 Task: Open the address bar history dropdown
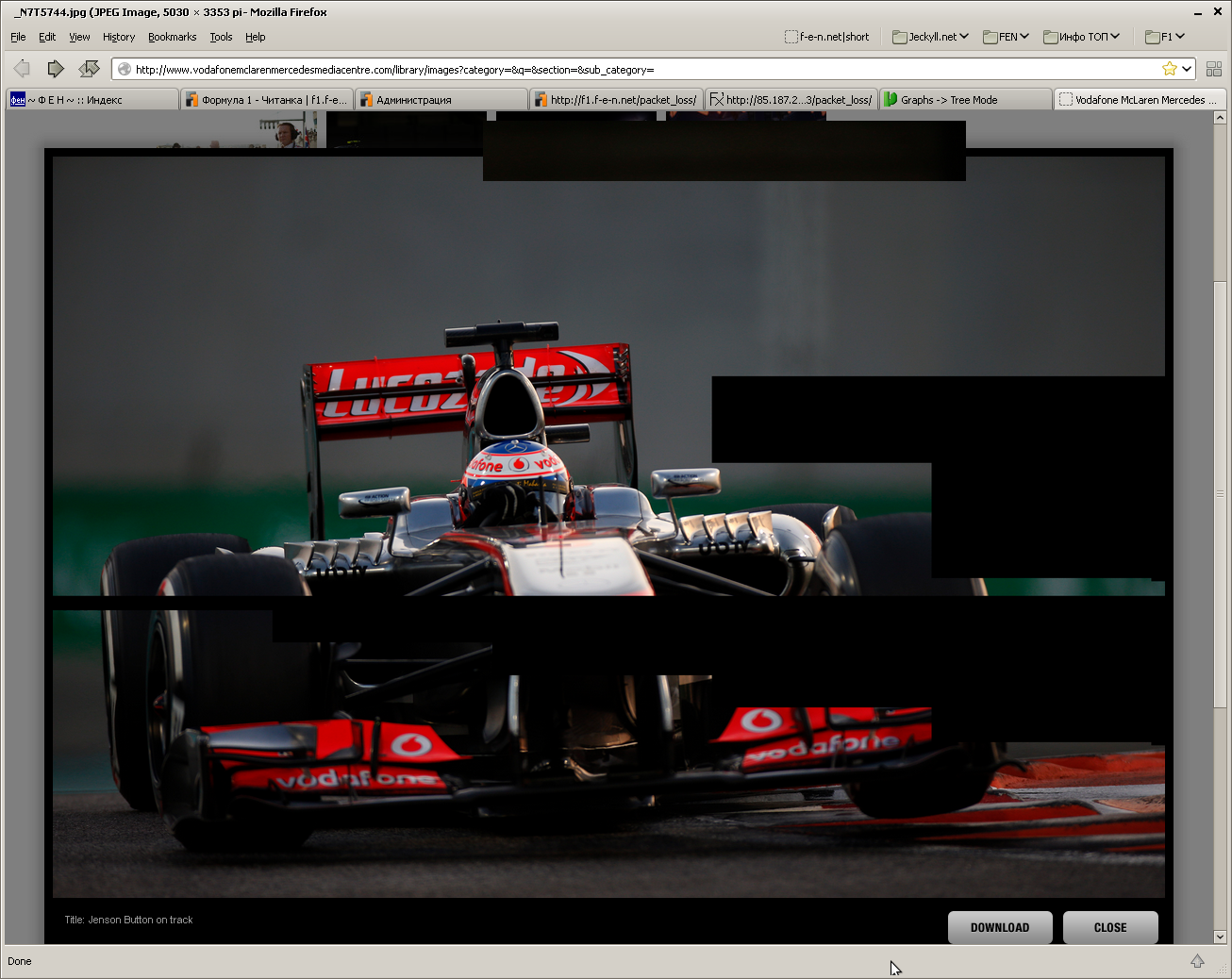click(x=1187, y=69)
